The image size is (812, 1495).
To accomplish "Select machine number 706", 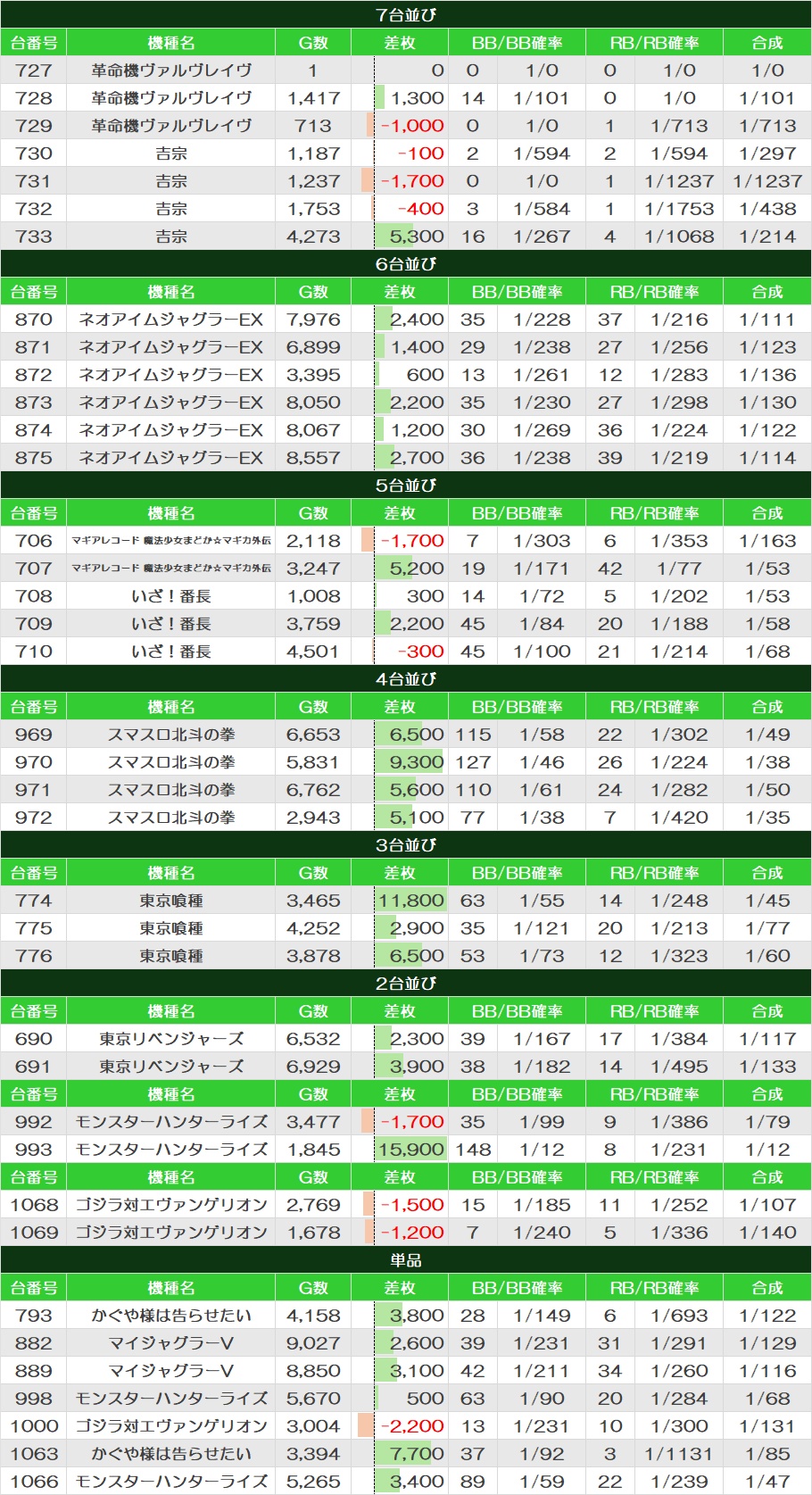I will (x=34, y=540).
